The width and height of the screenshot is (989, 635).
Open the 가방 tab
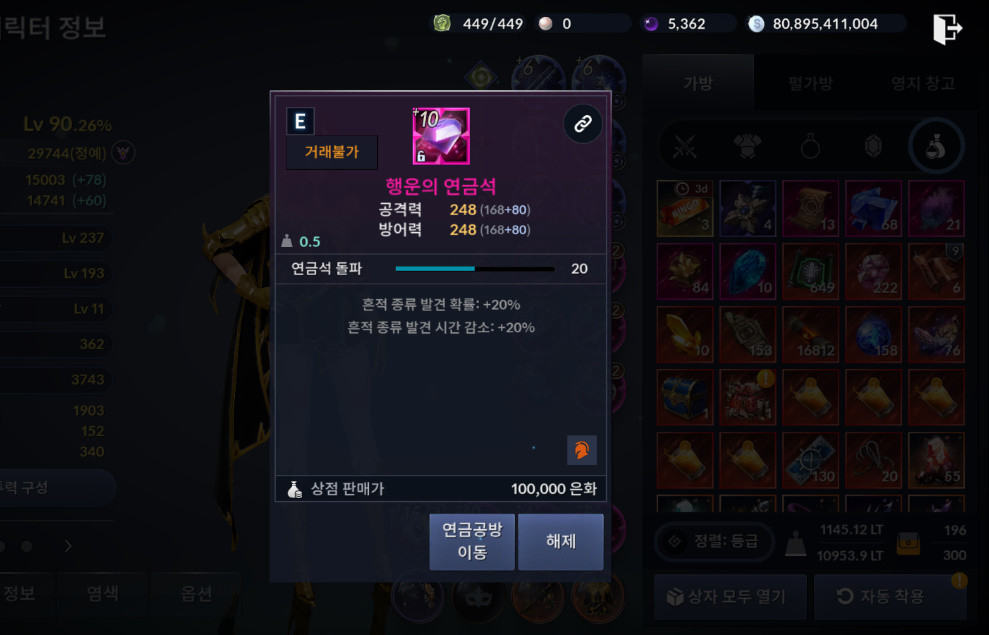coord(698,83)
